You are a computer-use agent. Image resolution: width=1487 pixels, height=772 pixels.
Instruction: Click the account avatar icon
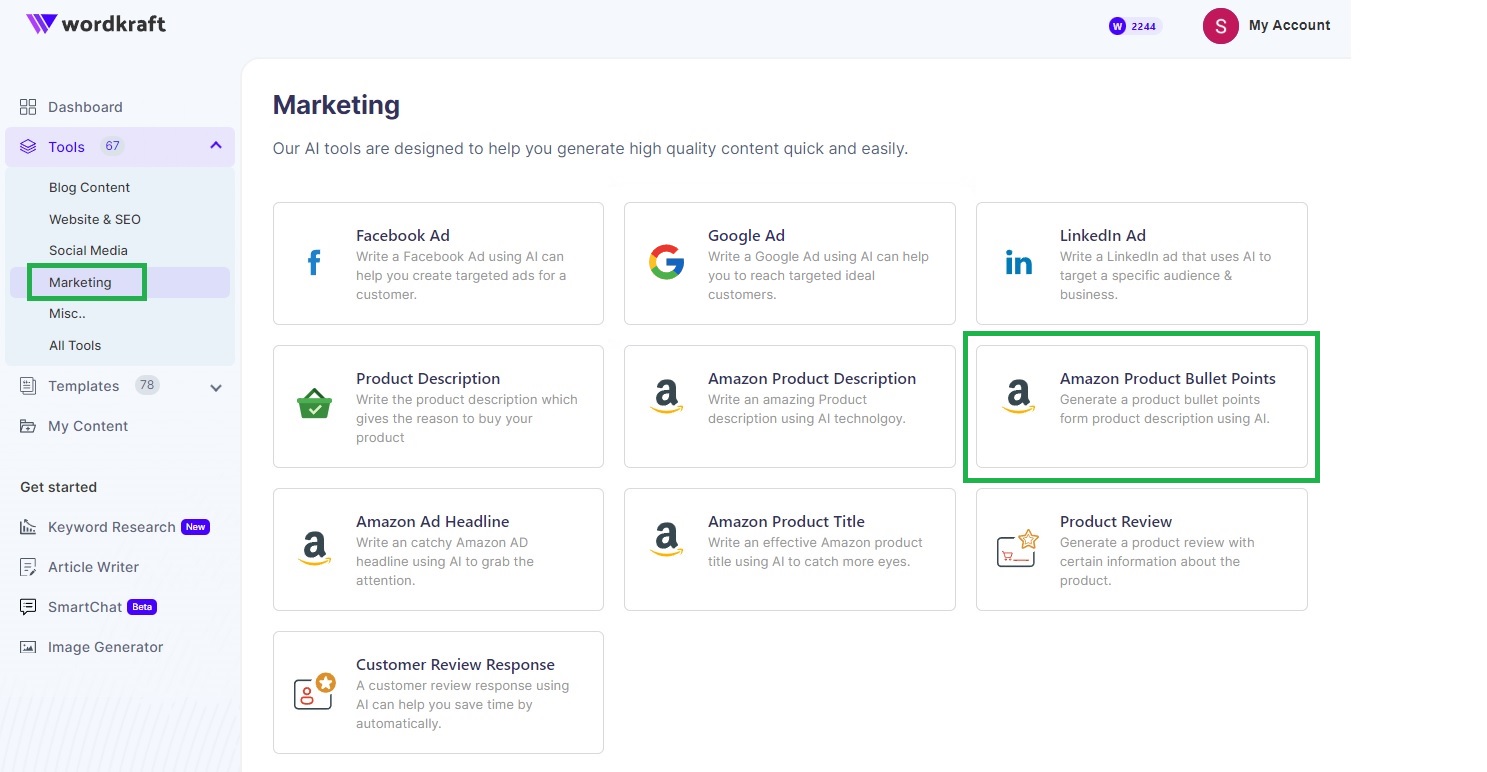click(x=1220, y=26)
